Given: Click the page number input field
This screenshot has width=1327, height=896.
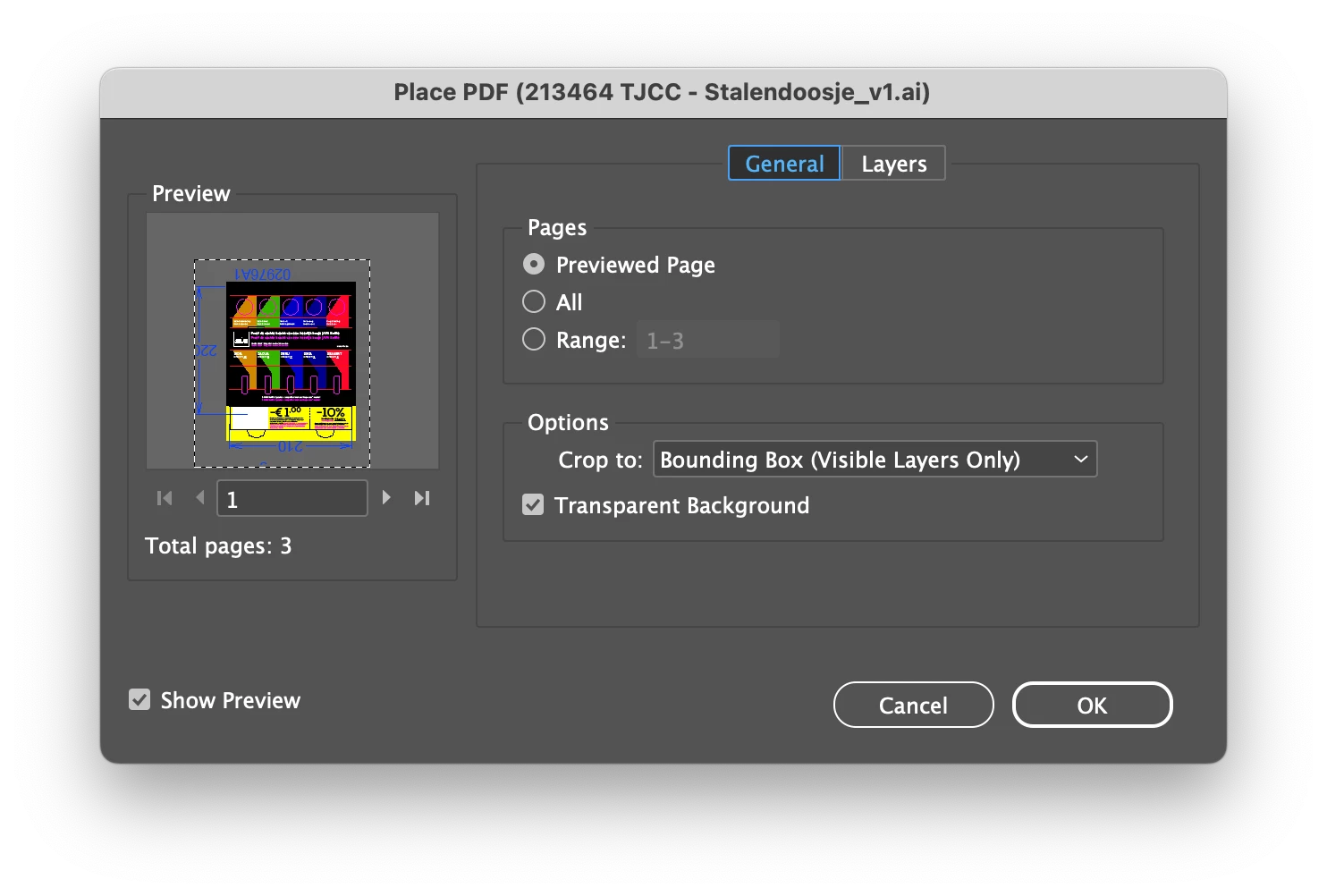Looking at the screenshot, I should coord(292,498).
